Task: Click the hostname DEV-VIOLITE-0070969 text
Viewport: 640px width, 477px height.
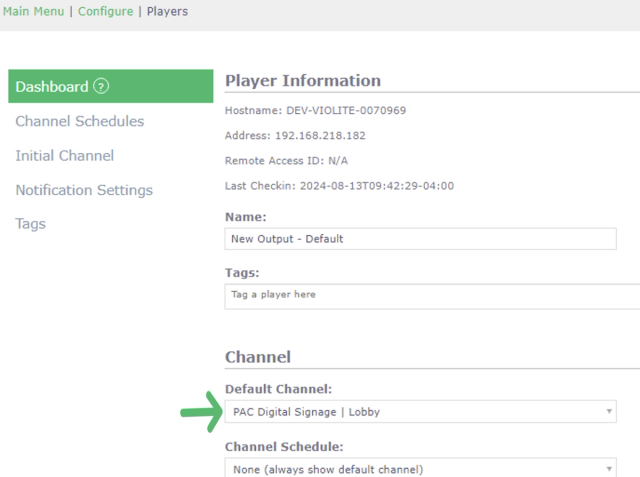Action: click(346, 111)
